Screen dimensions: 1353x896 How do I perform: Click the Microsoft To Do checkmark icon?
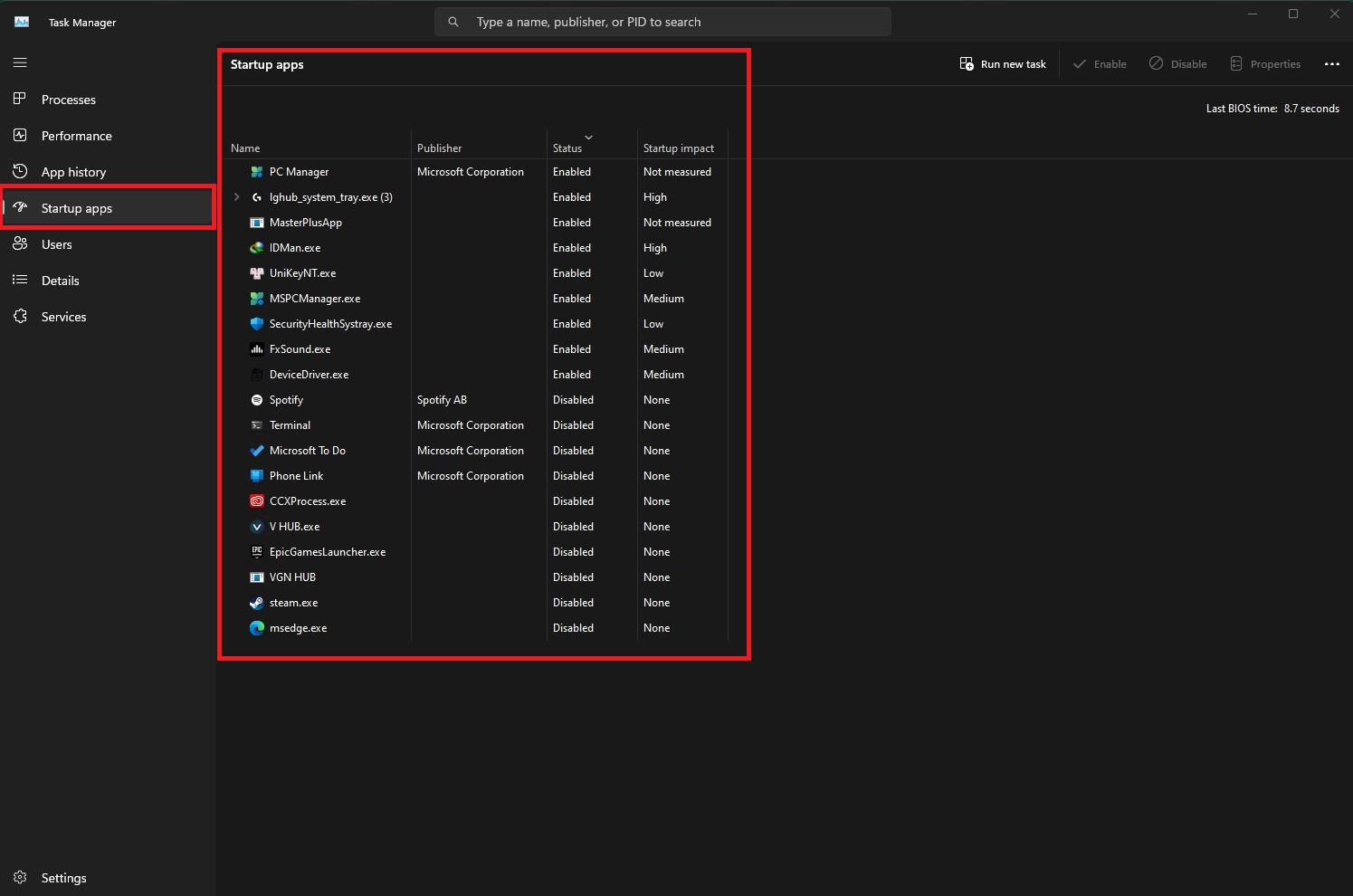click(257, 451)
